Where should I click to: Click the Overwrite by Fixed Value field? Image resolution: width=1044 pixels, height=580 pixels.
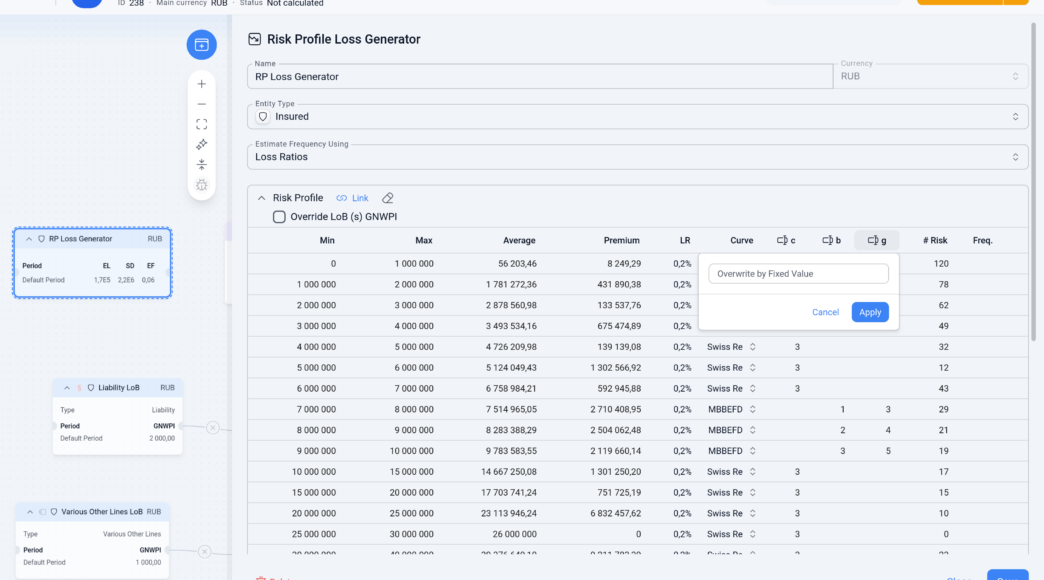pyautogui.click(x=798, y=274)
